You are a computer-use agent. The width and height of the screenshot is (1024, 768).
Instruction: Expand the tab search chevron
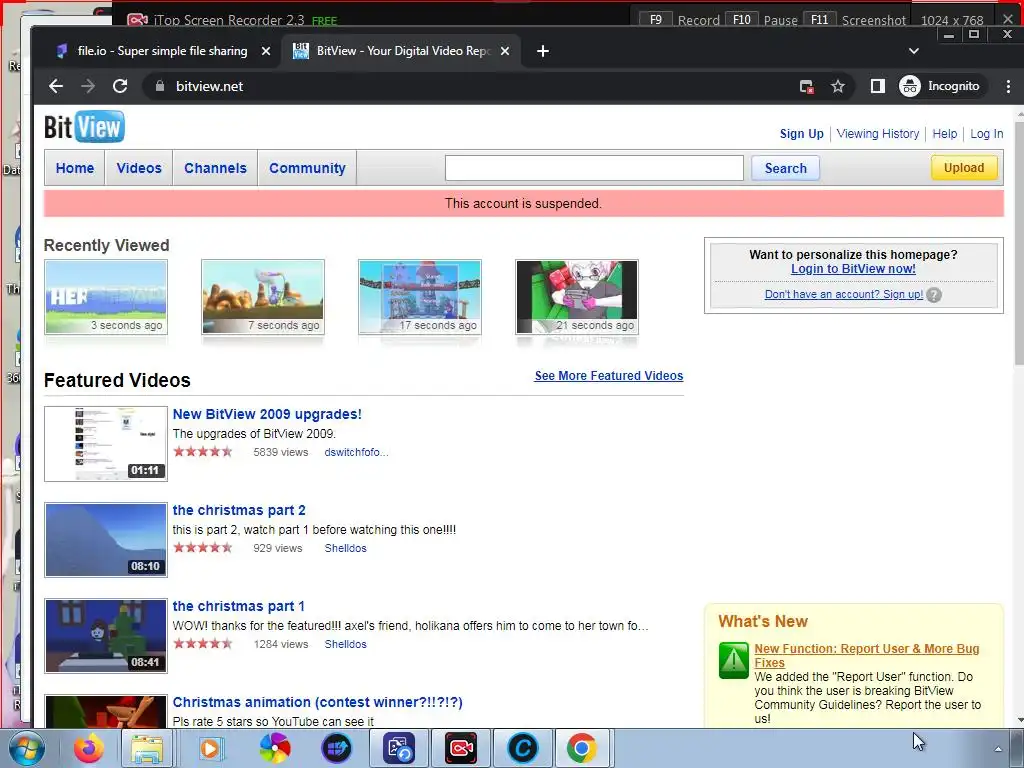coord(914,51)
